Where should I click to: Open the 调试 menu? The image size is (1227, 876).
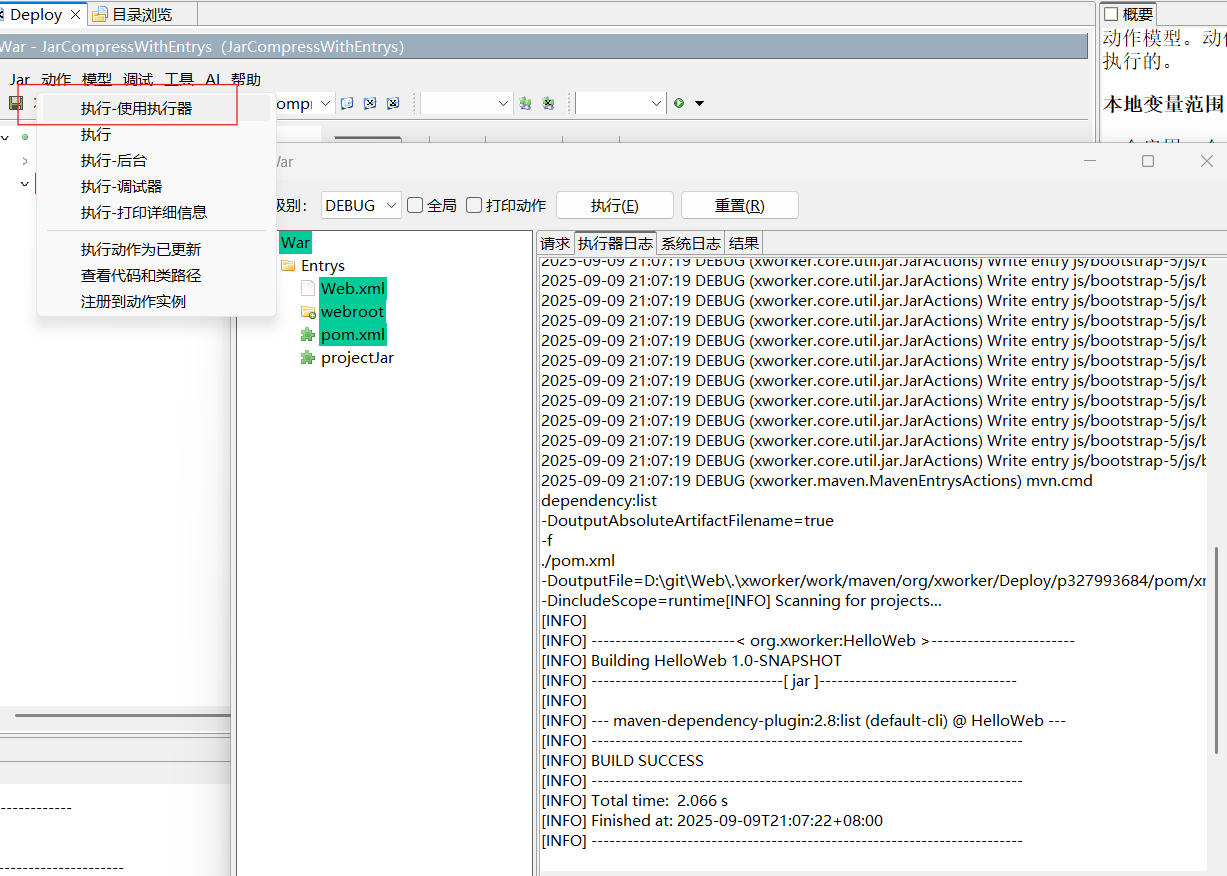tap(138, 80)
